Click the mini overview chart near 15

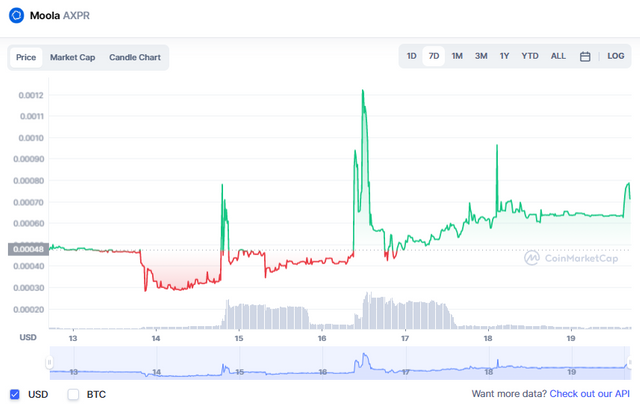240,372
